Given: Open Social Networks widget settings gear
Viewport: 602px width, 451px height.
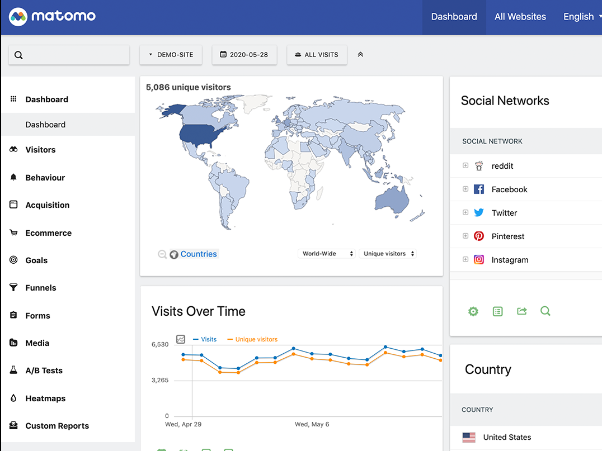Looking at the screenshot, I should [x=473, y=312].
